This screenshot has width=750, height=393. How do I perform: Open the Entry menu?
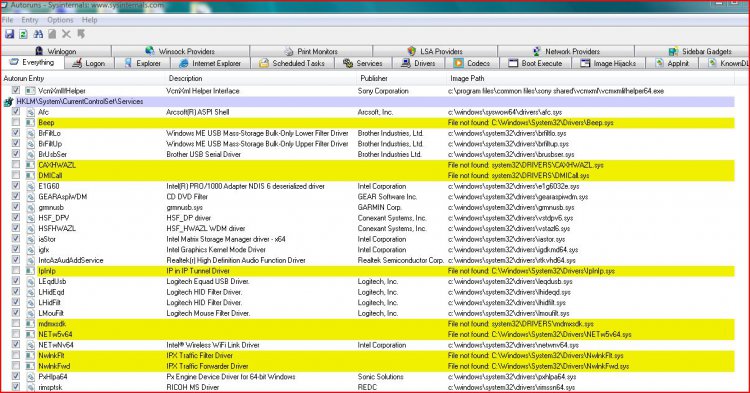pos(30,20)
